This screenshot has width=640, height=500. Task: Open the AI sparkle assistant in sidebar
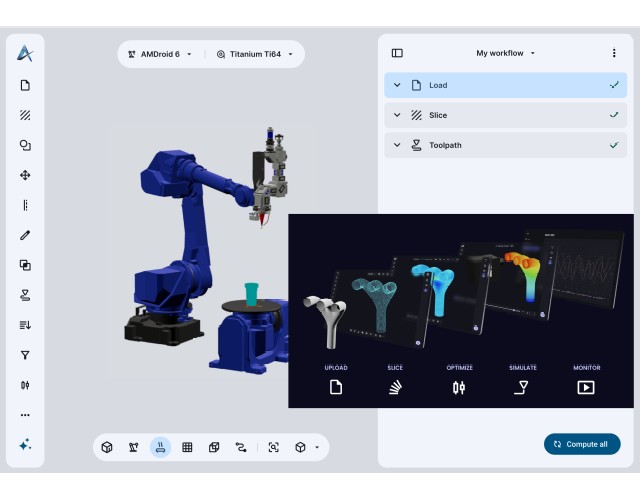tap(25, 445)
